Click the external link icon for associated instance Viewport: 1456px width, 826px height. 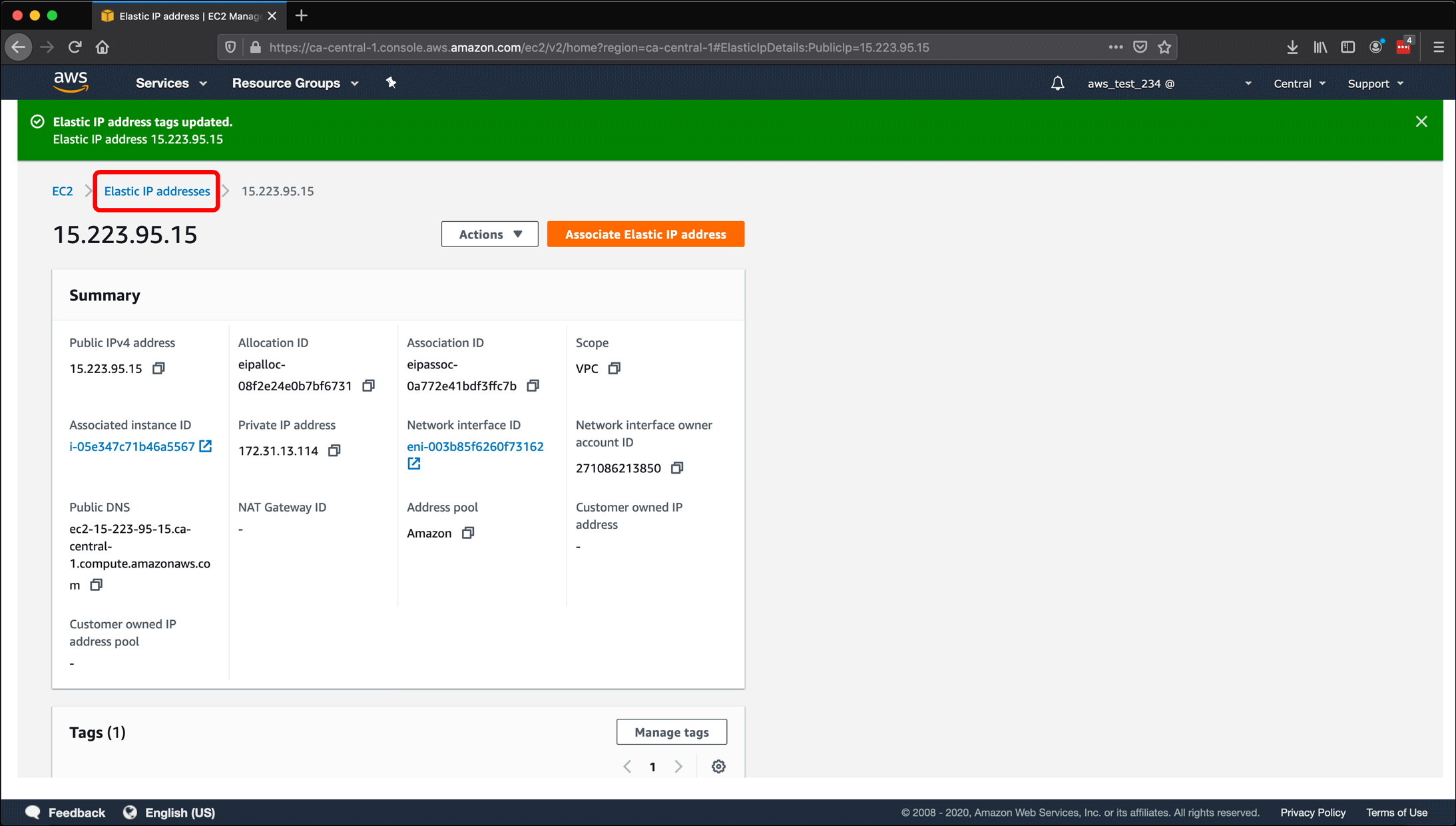(206, 447)
